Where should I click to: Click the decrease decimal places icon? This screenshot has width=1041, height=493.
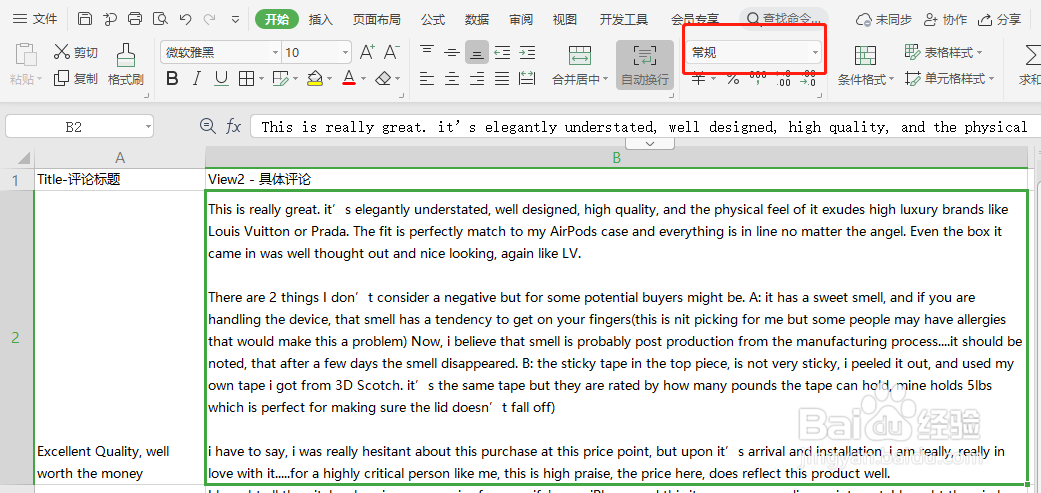point(807,79)
